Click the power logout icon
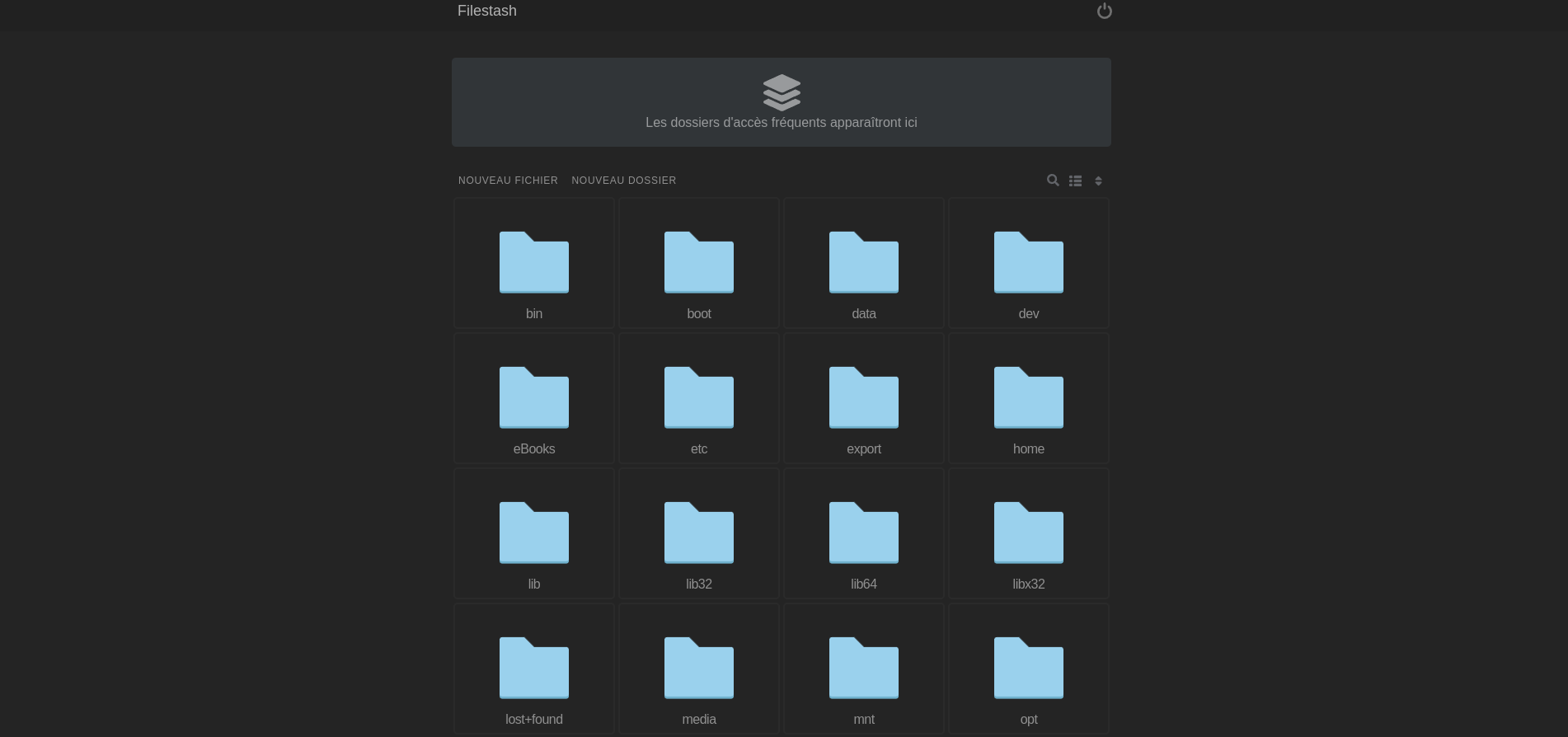 1104,11
